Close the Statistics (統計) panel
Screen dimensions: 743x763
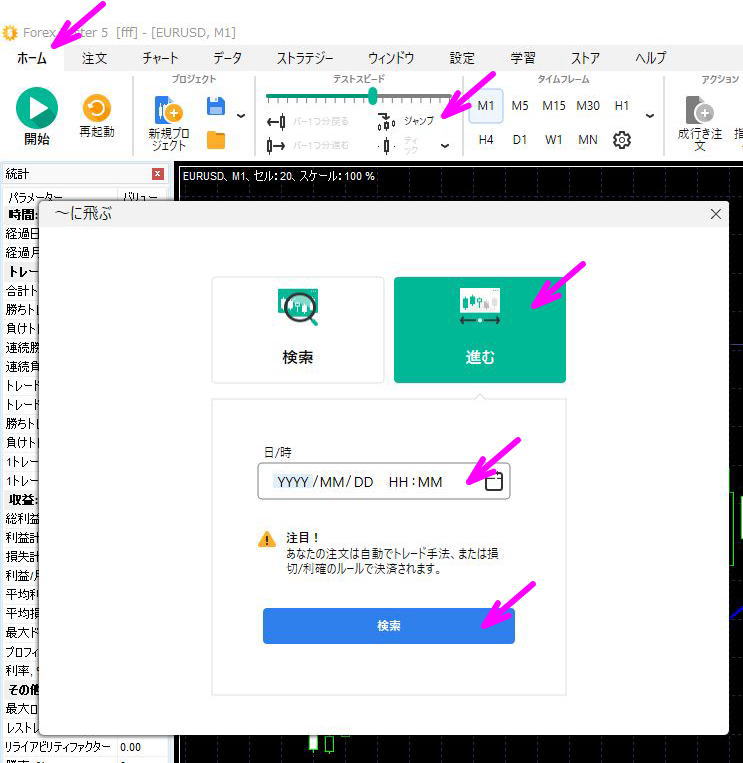coord(158,174)
